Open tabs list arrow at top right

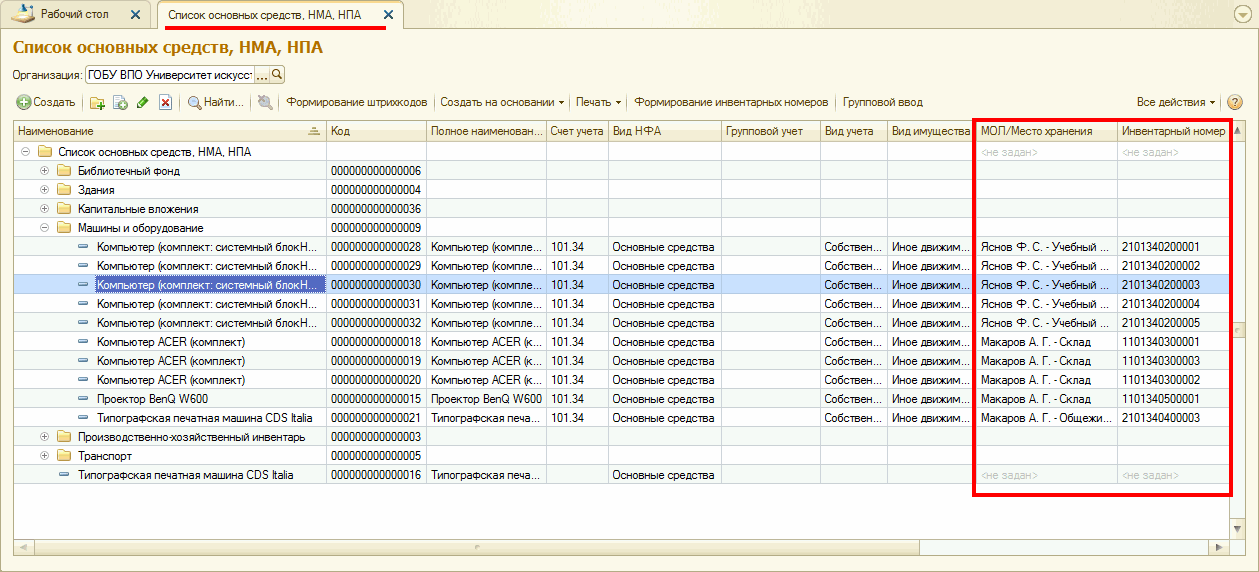pyautogui.click(x=1241, y=15)
